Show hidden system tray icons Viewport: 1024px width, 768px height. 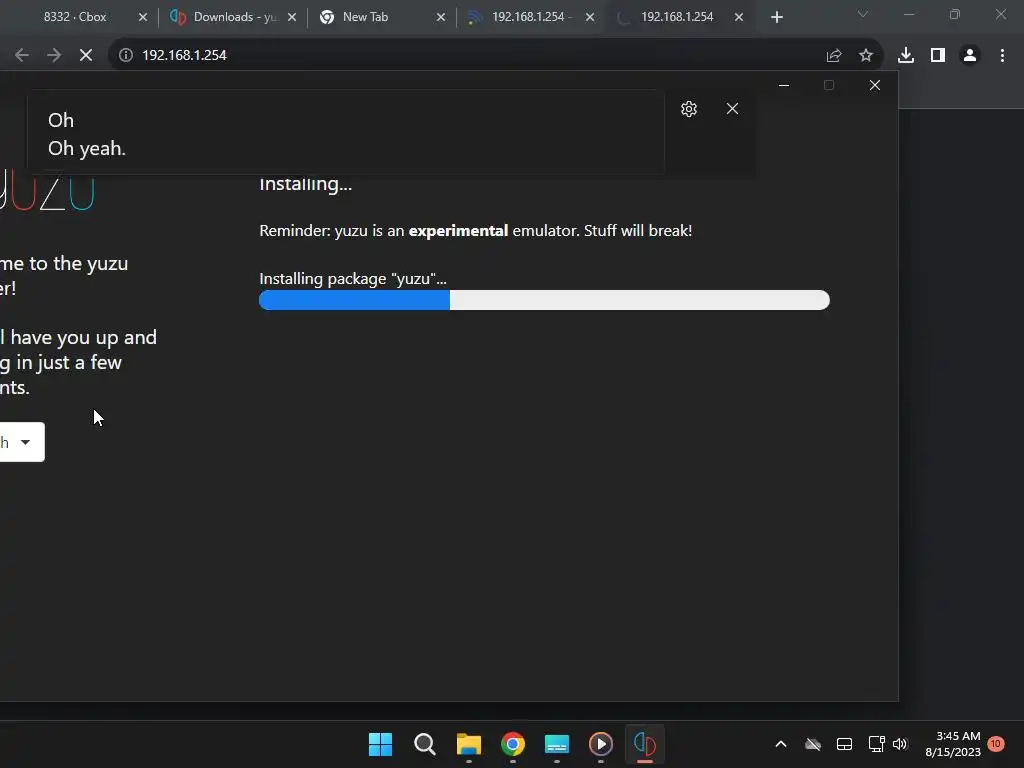coord(780,744)
